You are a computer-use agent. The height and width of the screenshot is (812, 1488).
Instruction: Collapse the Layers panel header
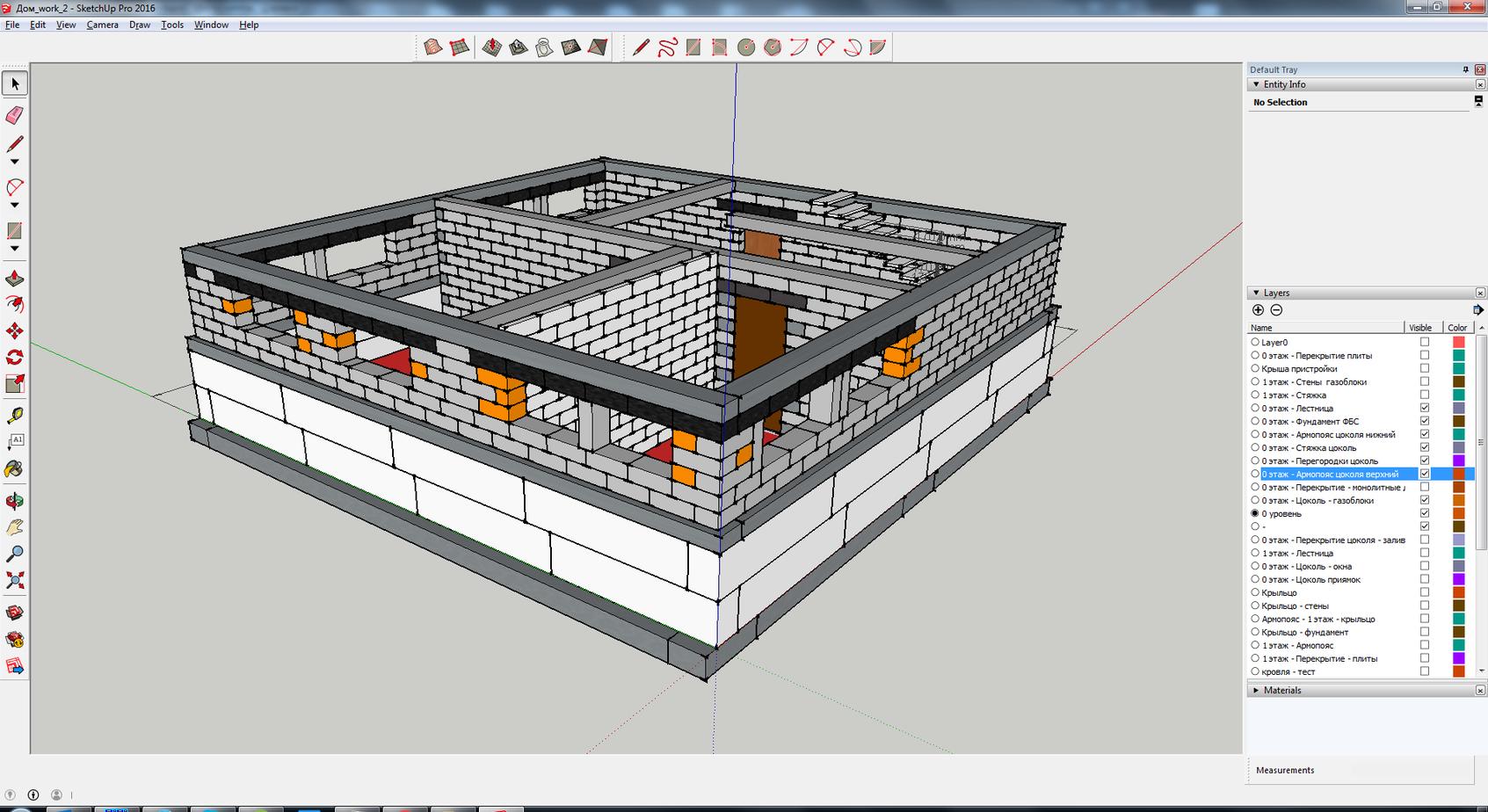[x=1256, y=293]
